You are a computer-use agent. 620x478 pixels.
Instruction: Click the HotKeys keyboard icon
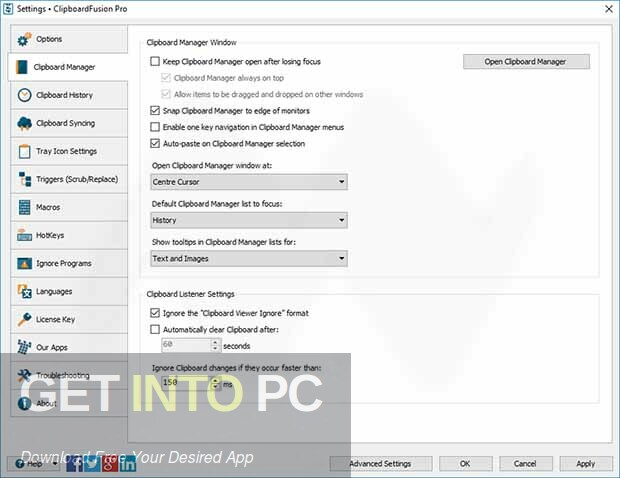coord(24,235)
